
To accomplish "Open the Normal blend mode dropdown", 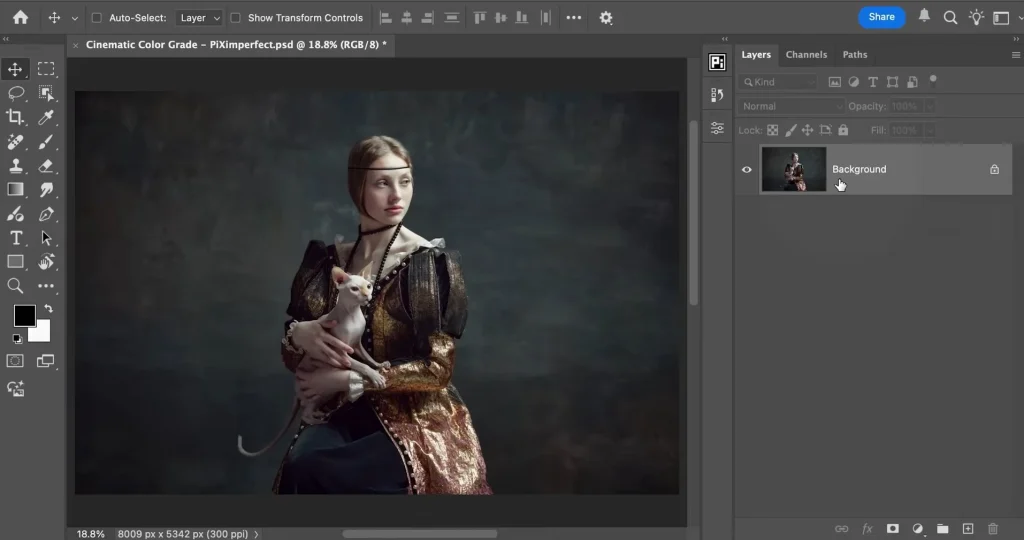I will point(791,106).
